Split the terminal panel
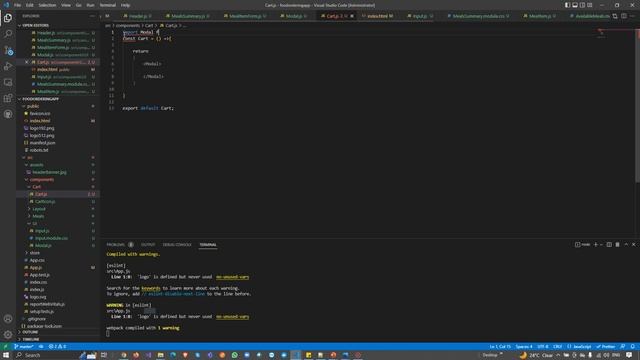 (609, 244)
